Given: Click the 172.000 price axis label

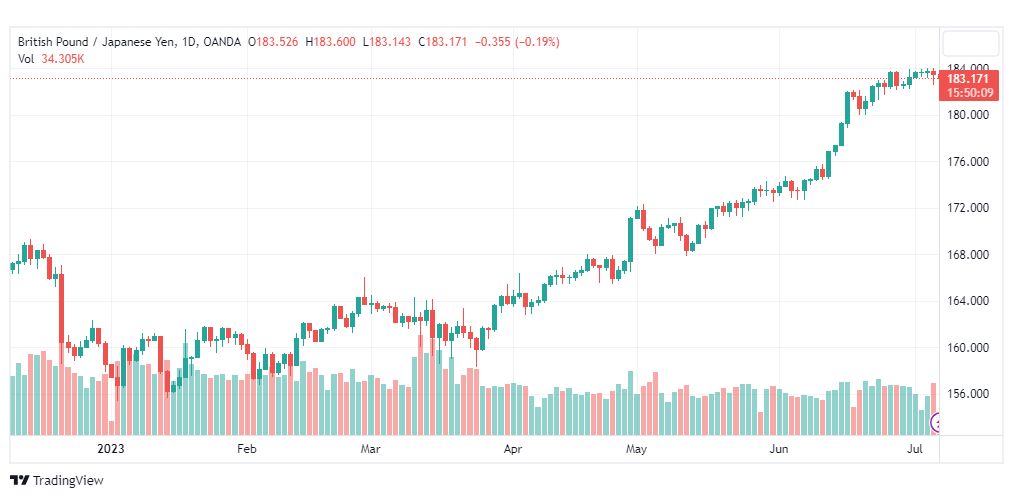Looking at the screenshot, I should tap(969, 208).
